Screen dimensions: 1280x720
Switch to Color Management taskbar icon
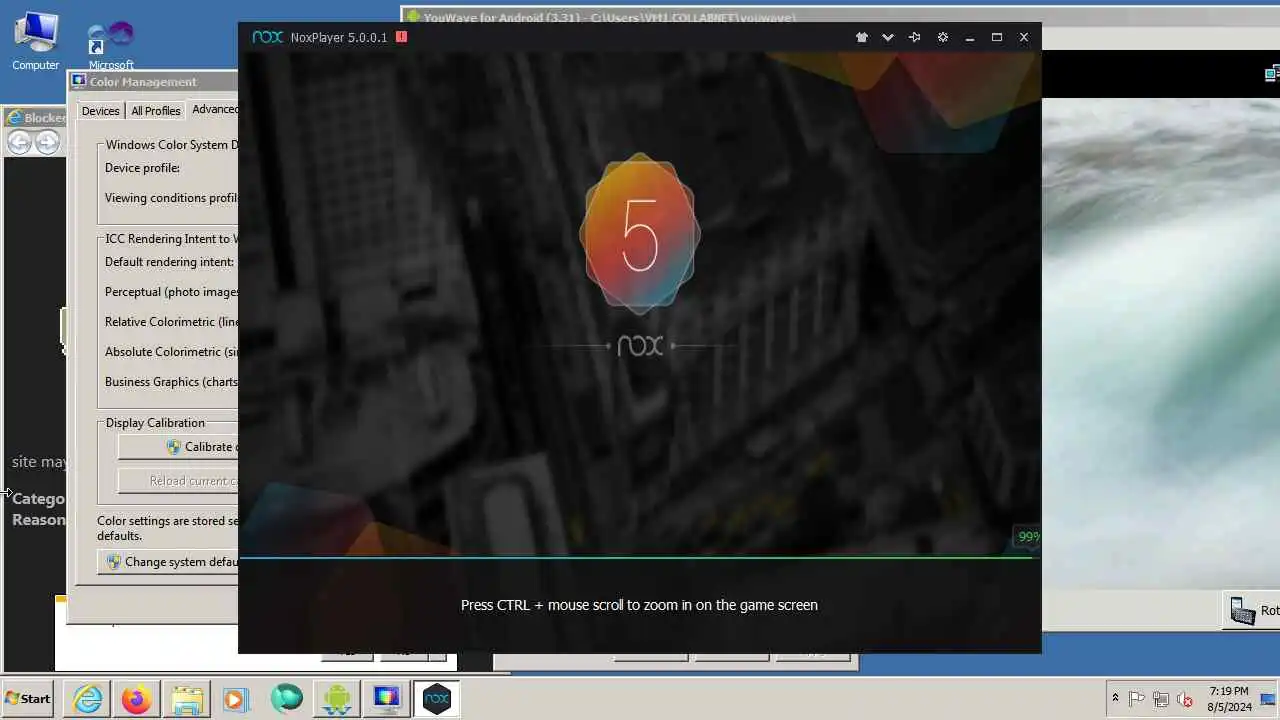(387, 699)
